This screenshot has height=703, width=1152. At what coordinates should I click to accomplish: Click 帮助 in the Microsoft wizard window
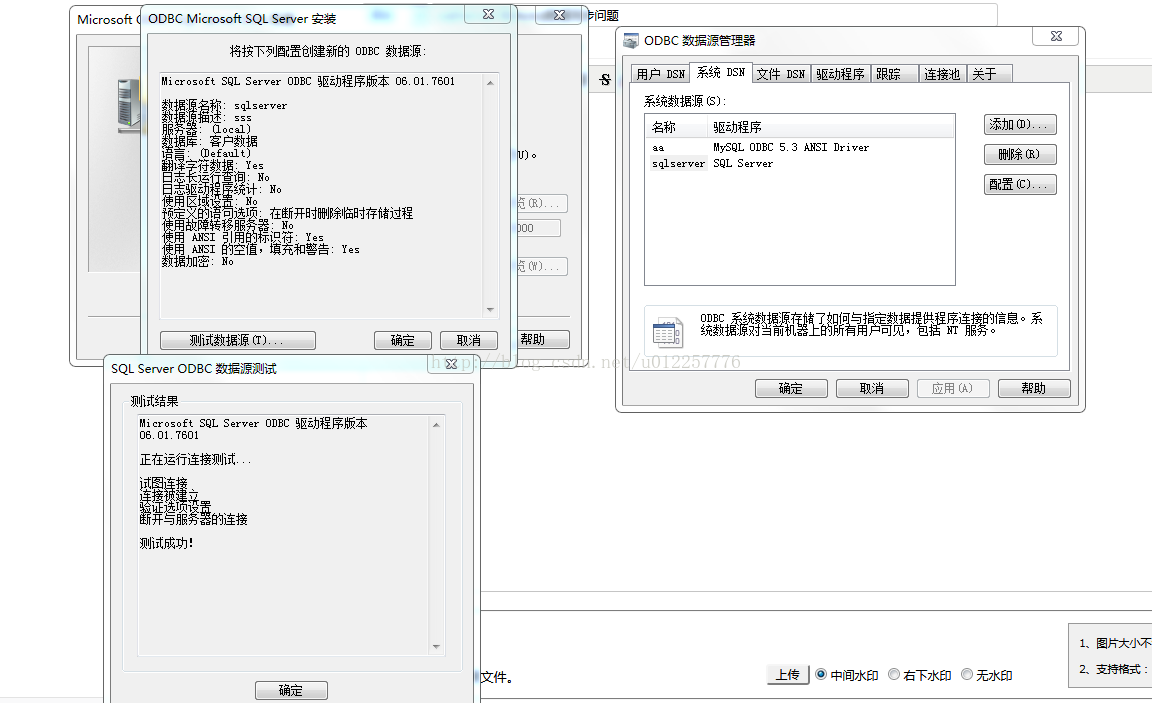tap(542, 339)
